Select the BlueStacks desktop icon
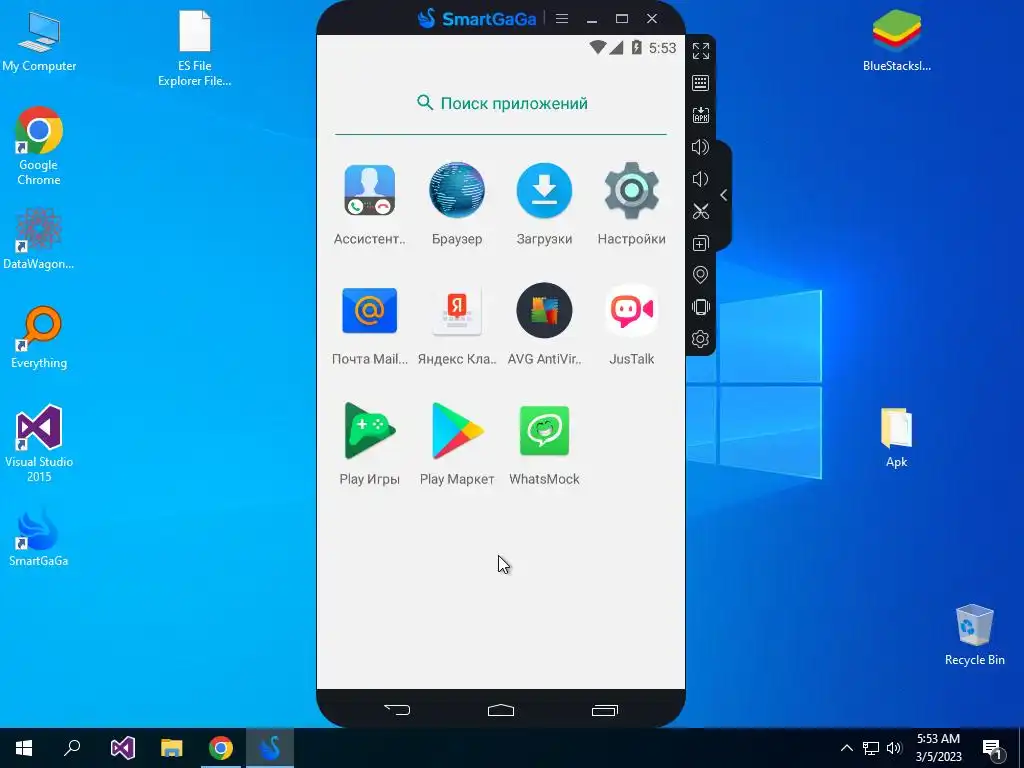The image size is (1024, 768). [x=897, y=40]
